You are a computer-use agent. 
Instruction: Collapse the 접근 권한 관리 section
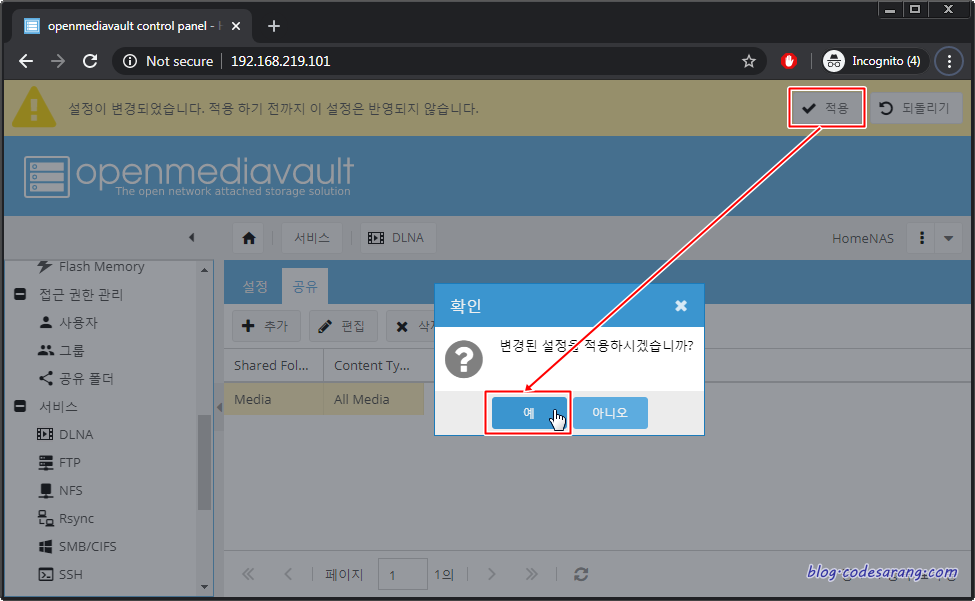pyautogui.click(x=20, y=294)
